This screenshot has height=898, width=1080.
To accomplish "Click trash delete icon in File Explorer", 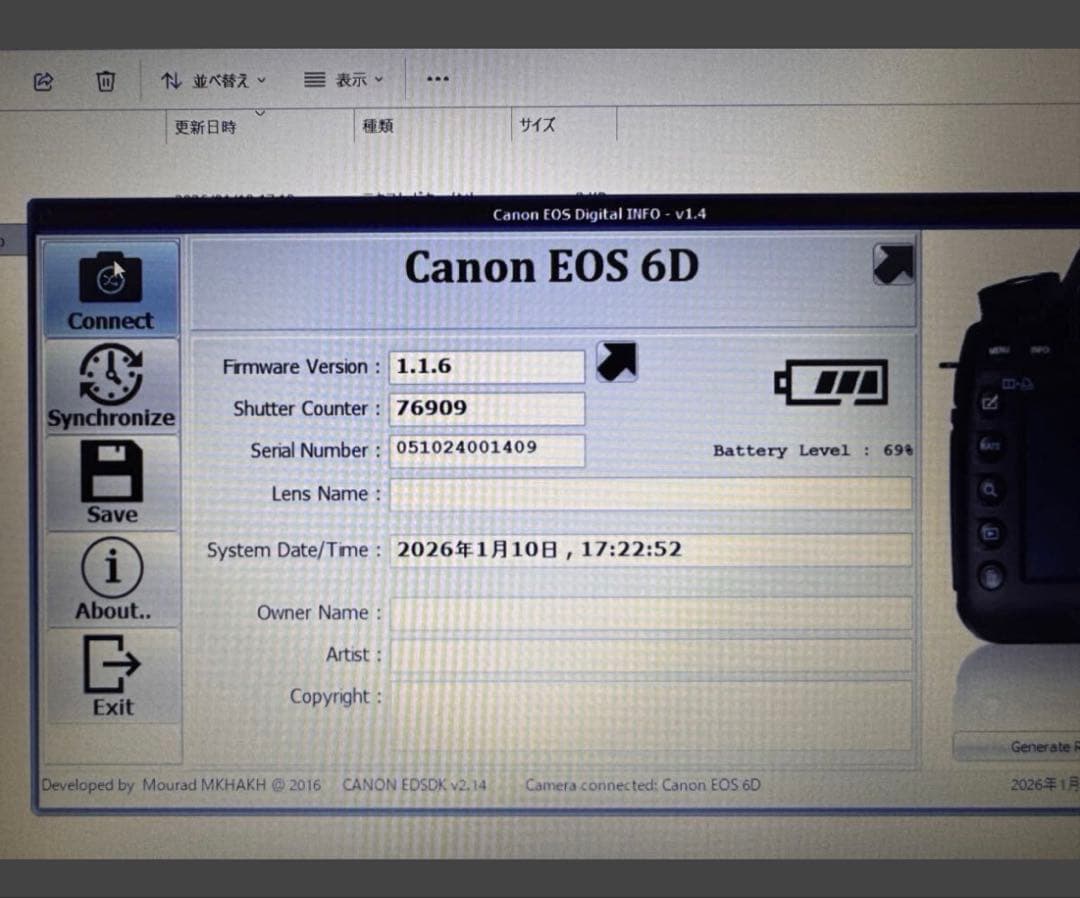I will [105, 81].
